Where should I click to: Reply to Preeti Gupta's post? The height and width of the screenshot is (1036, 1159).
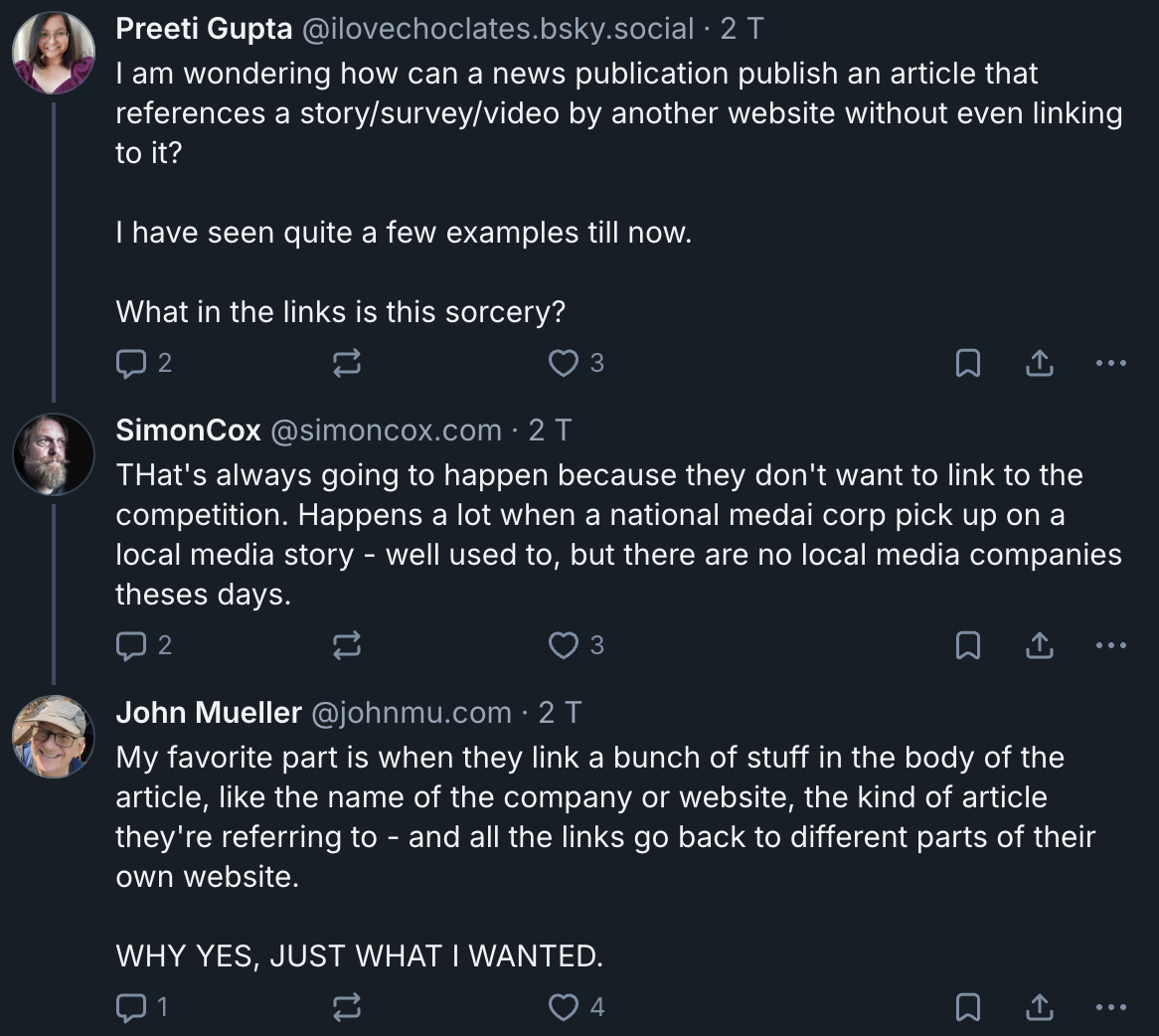(x=131, y=364)
